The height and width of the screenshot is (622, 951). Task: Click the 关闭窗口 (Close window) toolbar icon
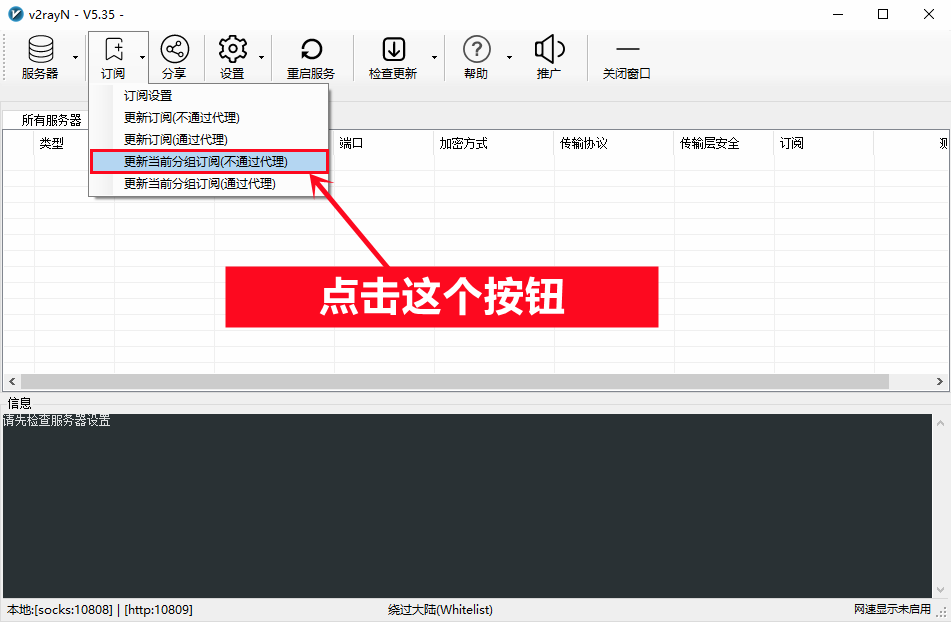(627, 57)
